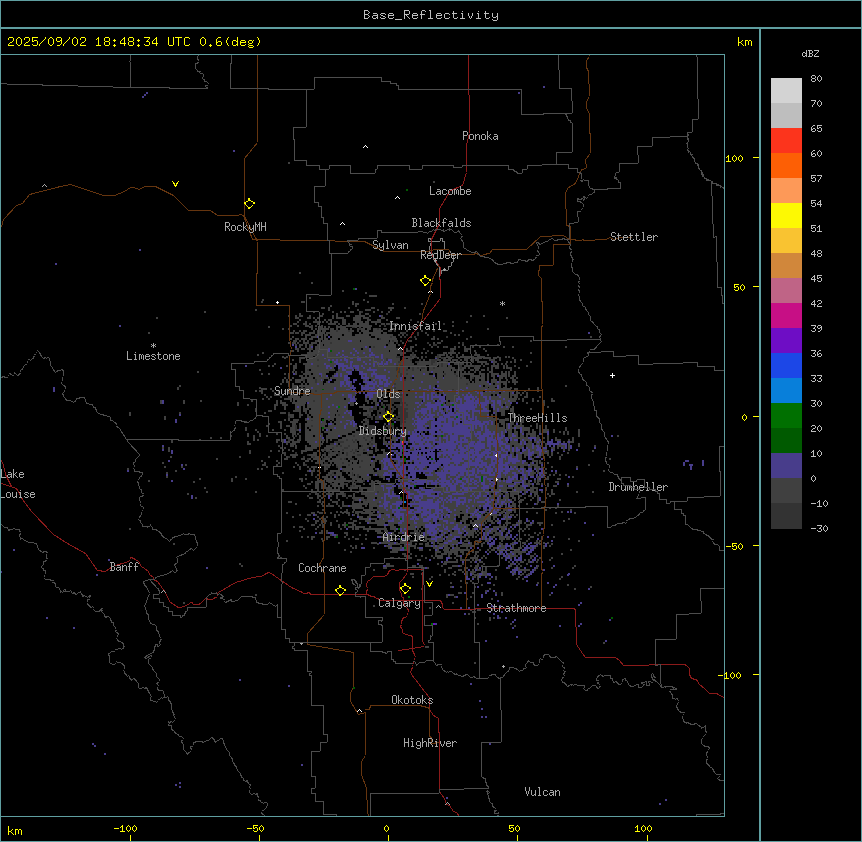The width and height of the screenshot is (862, 842).
Task: Click the Lacombe city label
Action: click(x=450, y=191)
